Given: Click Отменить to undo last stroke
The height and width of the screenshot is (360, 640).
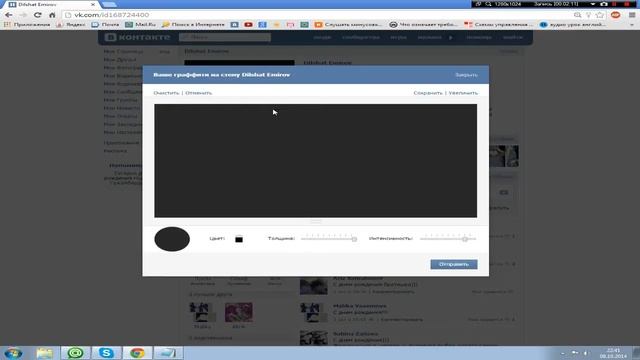Looking at the screenshot, I should click(x=198, y=93).
